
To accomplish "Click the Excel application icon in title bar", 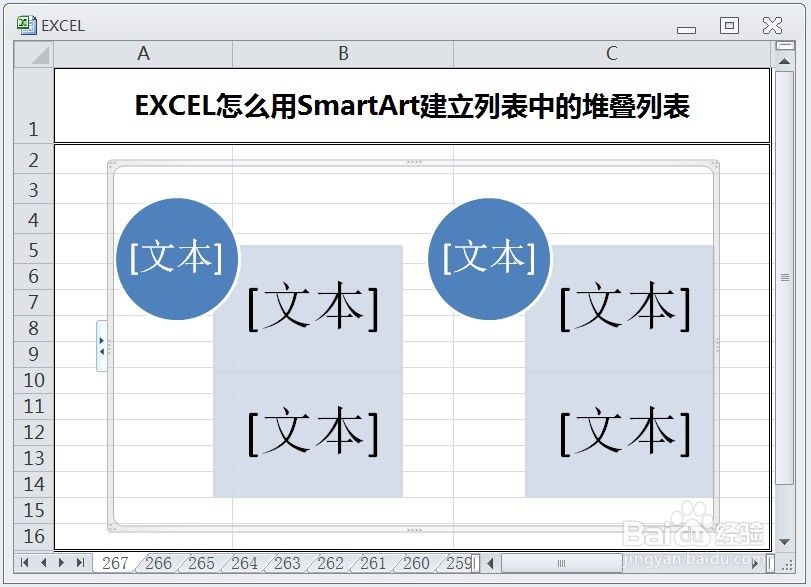I will (26, 25).
